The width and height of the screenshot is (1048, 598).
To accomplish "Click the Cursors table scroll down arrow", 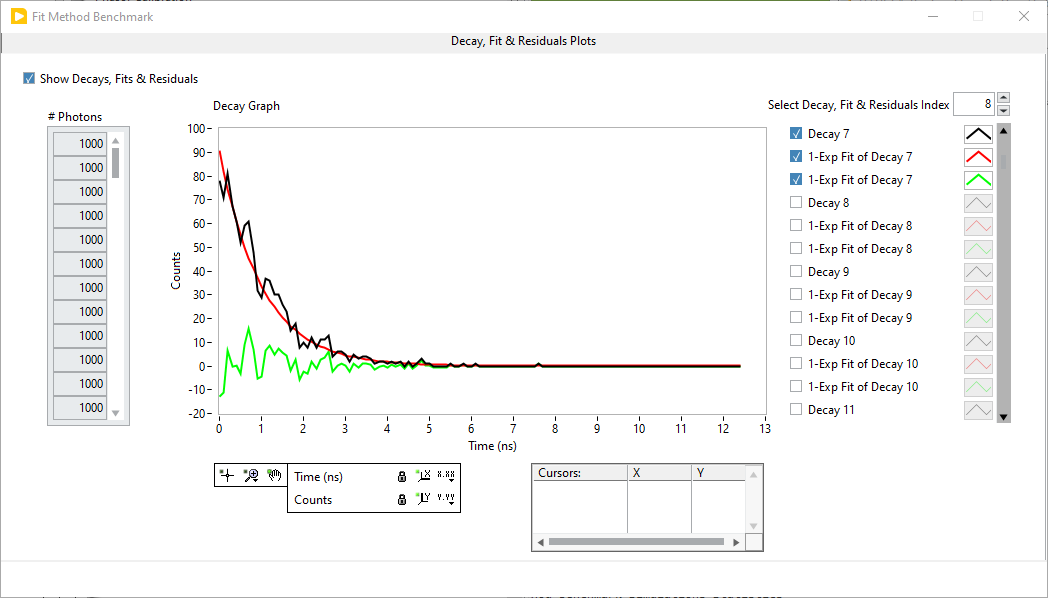I will [x=753, y=526].
